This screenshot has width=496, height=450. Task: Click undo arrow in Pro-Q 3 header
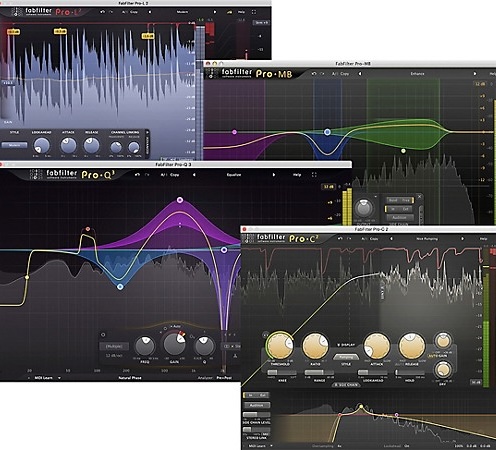coord(138,175)
